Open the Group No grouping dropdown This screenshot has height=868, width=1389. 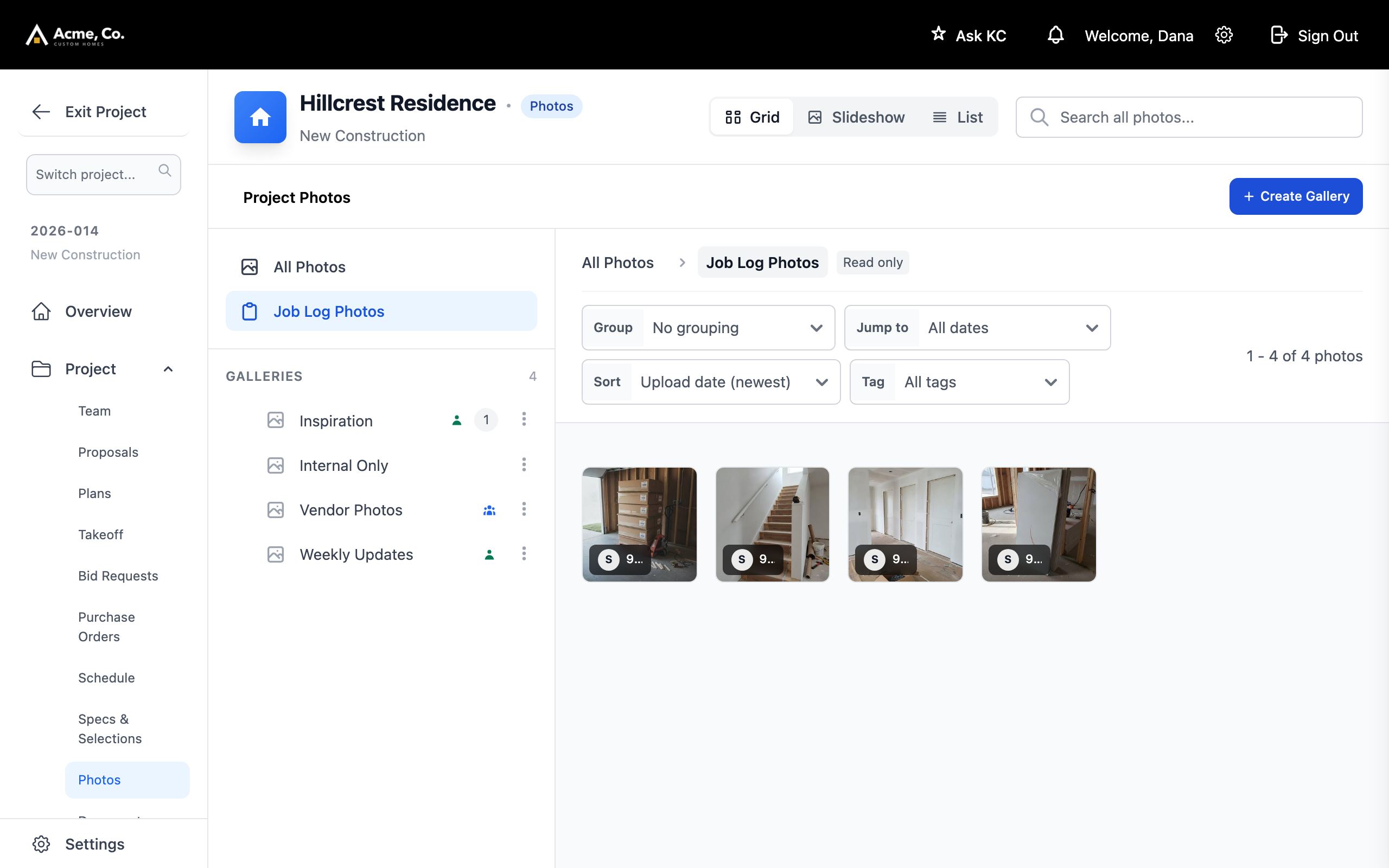[x=708, y=328]
